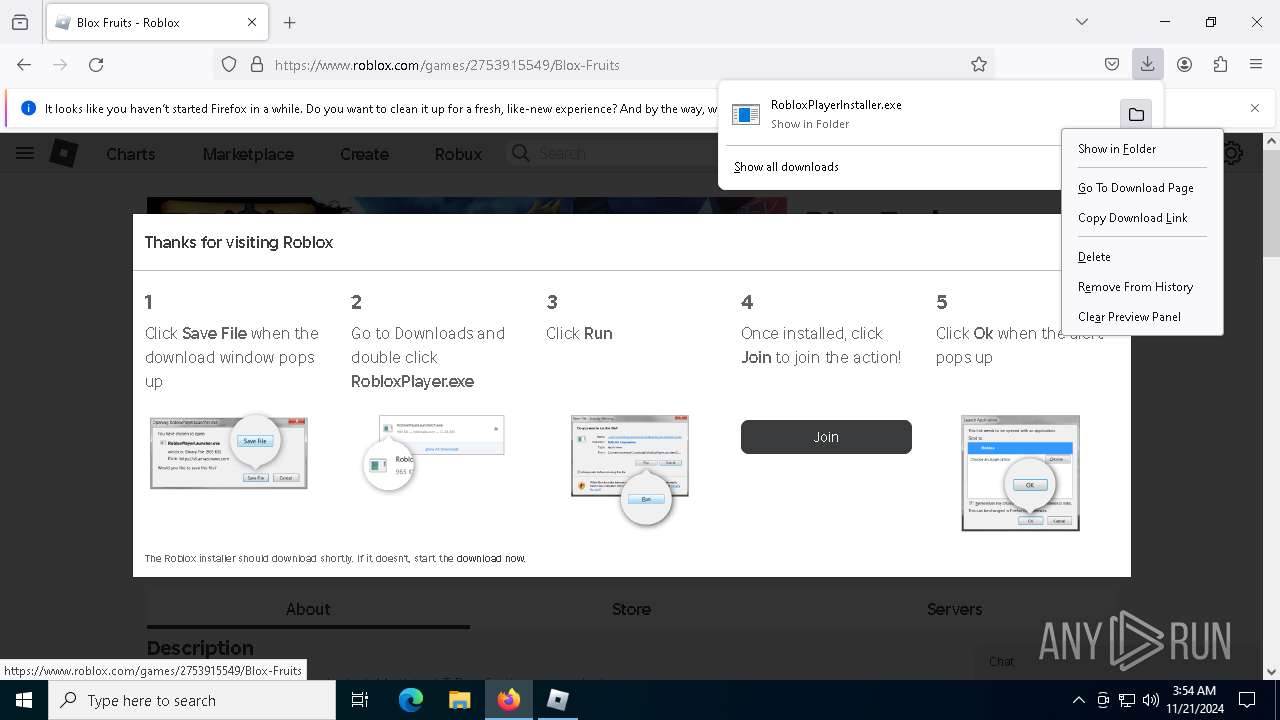The height and width of the screenshot is (720, 1280).
Task: Click the tracking protection shield icon
Action: [229, 64]
